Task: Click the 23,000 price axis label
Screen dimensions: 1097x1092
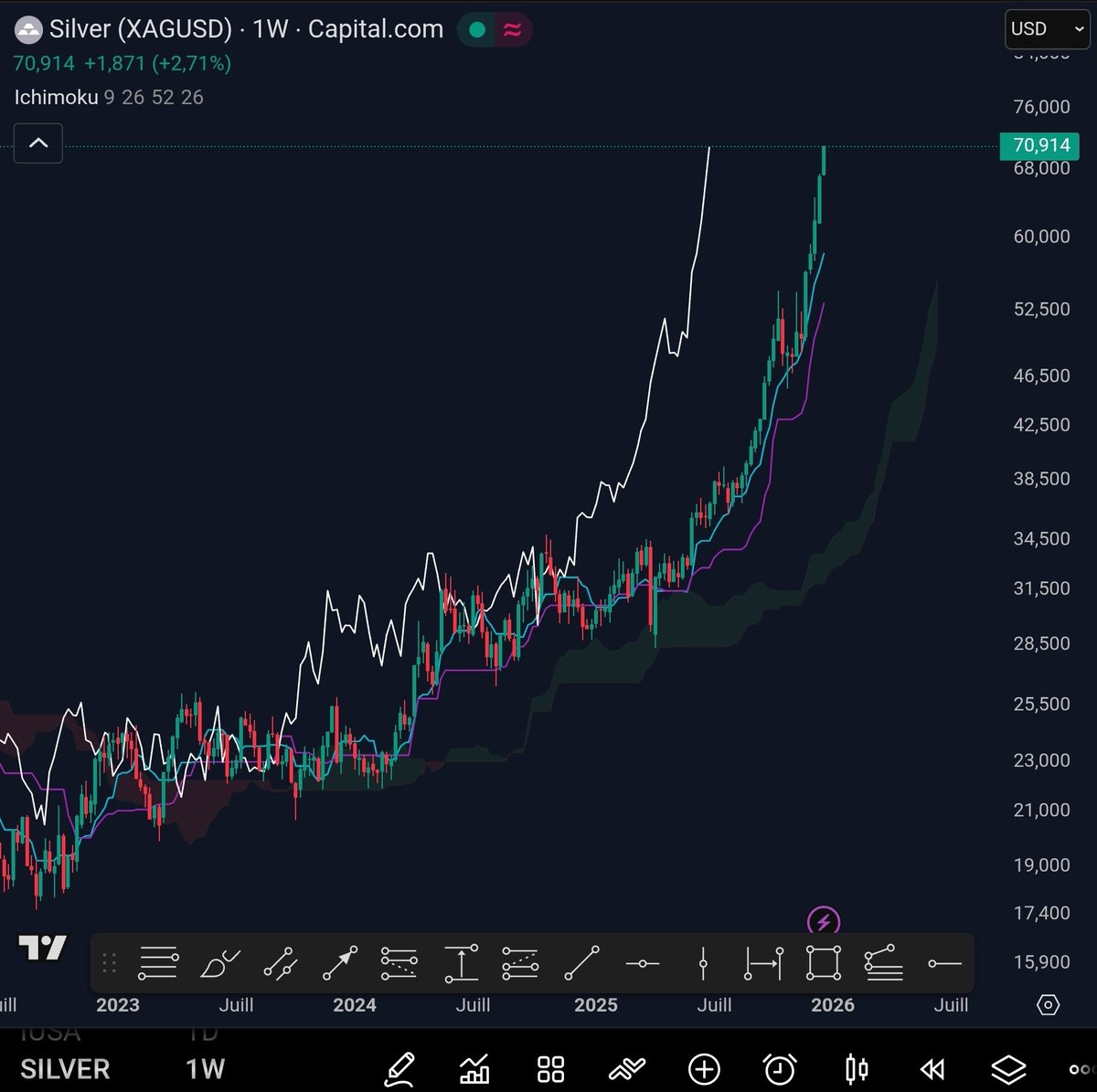Action: 1041,759
